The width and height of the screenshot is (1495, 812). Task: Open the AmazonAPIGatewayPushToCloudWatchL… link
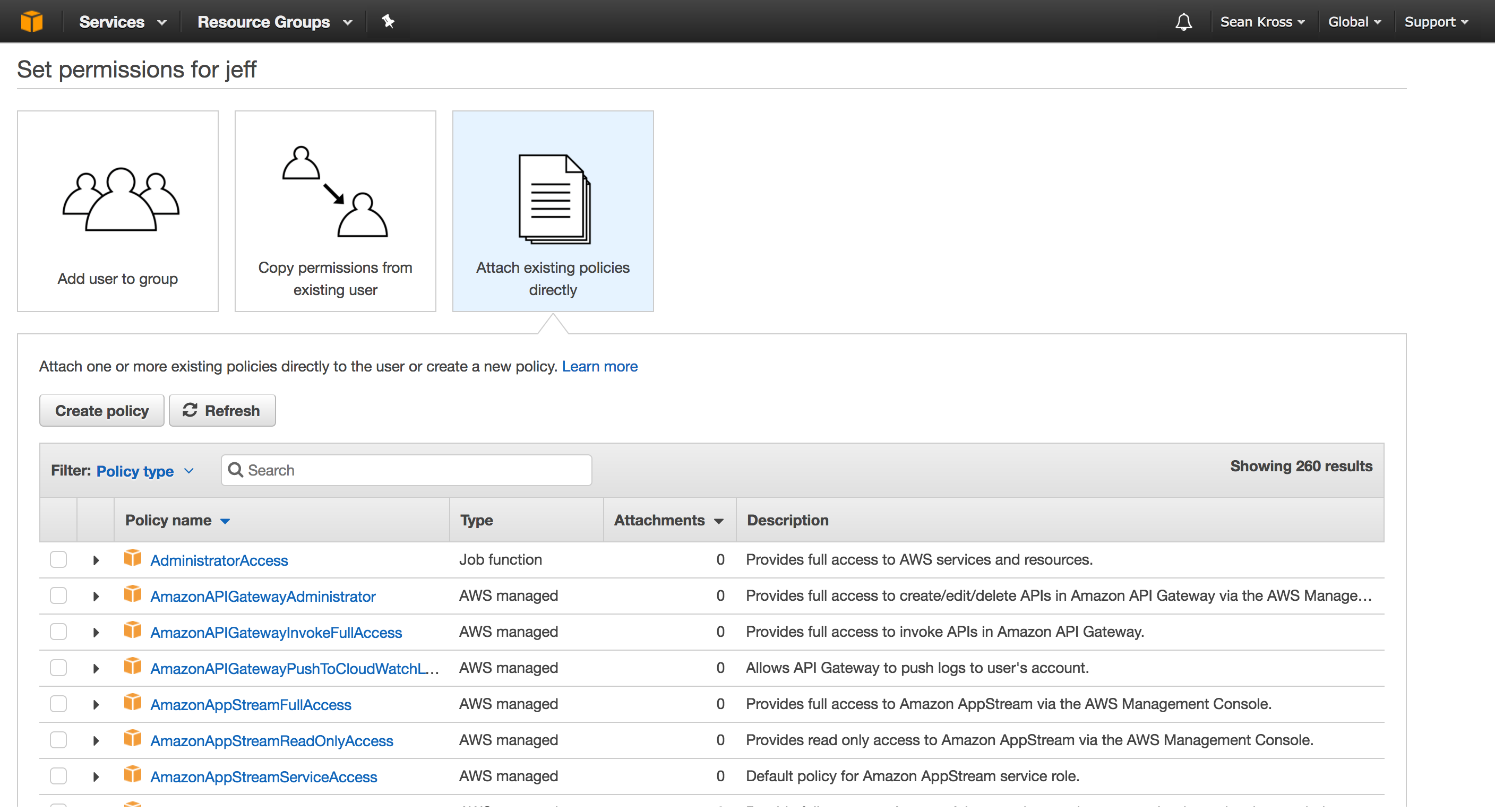[295, 669]
